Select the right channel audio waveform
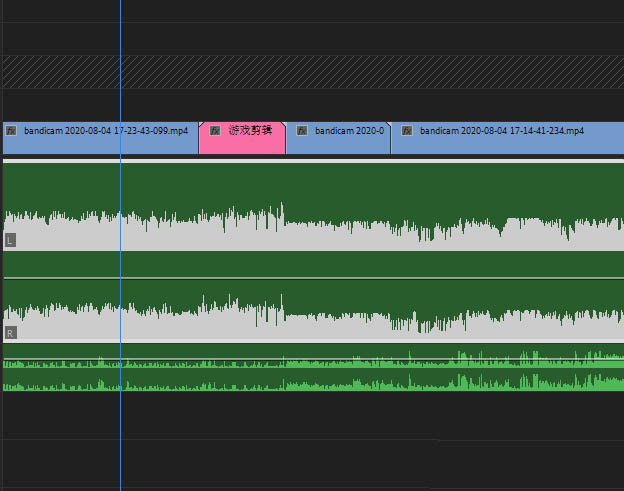This screenshot has width=624, height=491. 313,309
